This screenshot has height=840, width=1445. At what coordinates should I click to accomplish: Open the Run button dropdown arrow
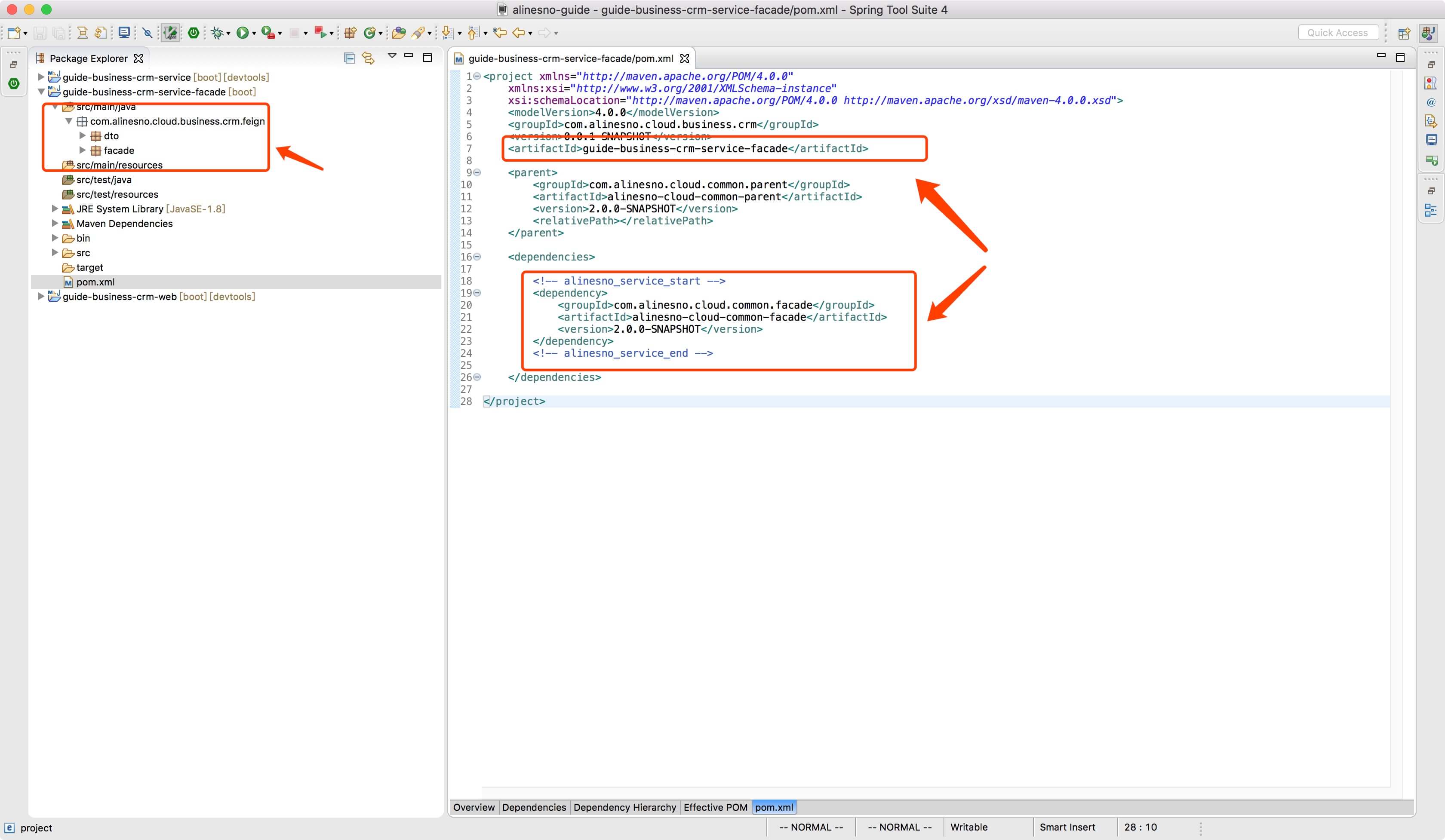point(254,33)
